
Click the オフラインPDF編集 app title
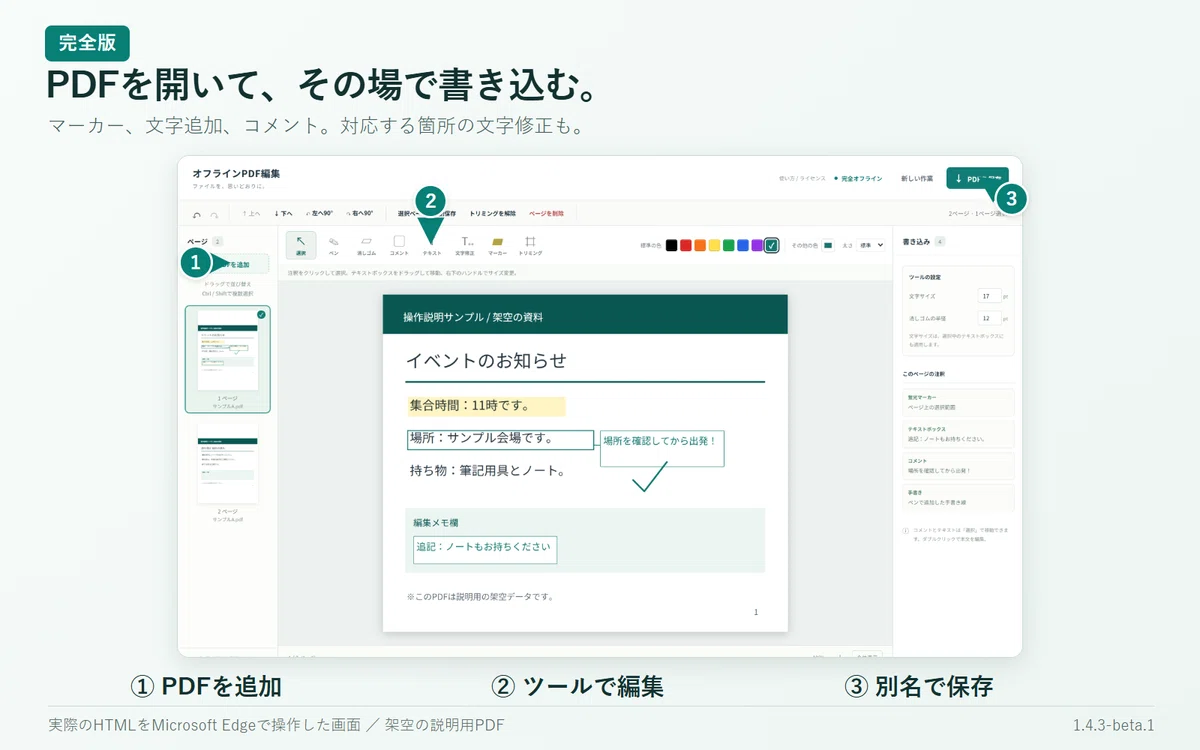[236, 173]
